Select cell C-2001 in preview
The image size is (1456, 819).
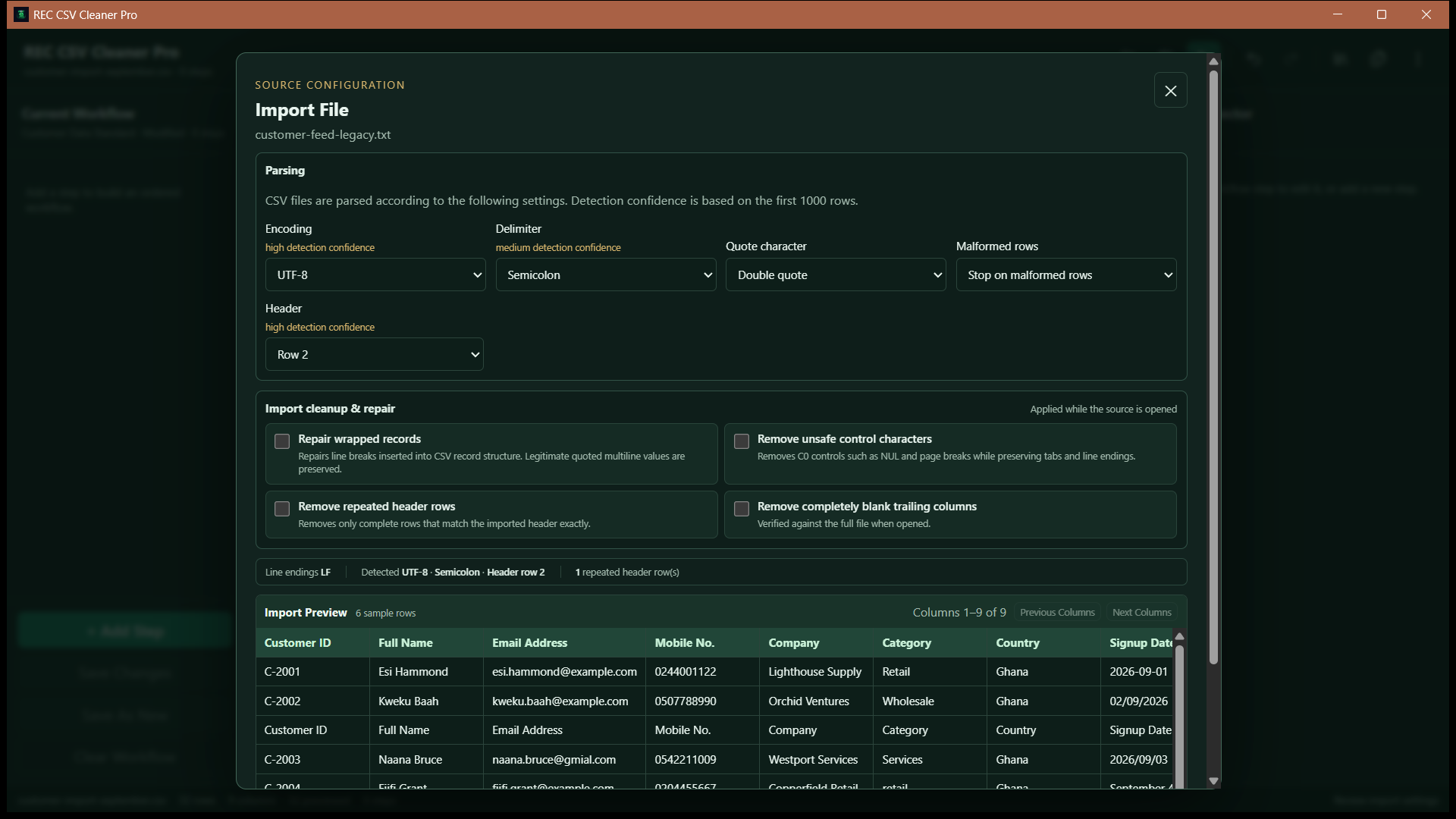312,672
